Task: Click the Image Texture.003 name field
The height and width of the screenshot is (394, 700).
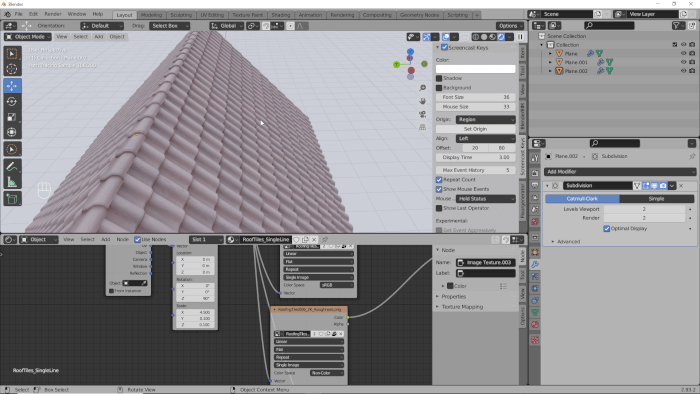Action: (486, 262)
